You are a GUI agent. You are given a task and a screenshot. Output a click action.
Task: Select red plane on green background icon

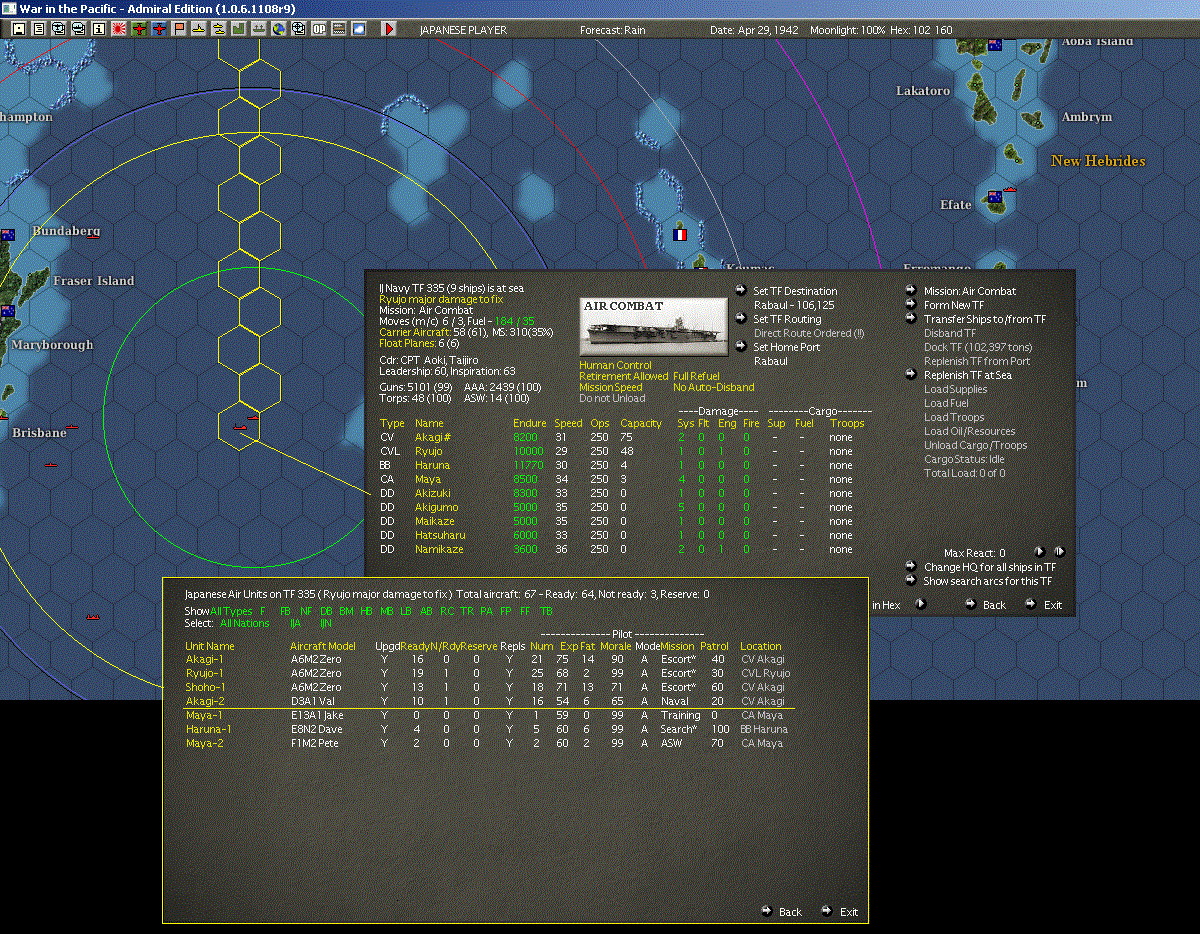pyautogui.click(x=138, y=29)
